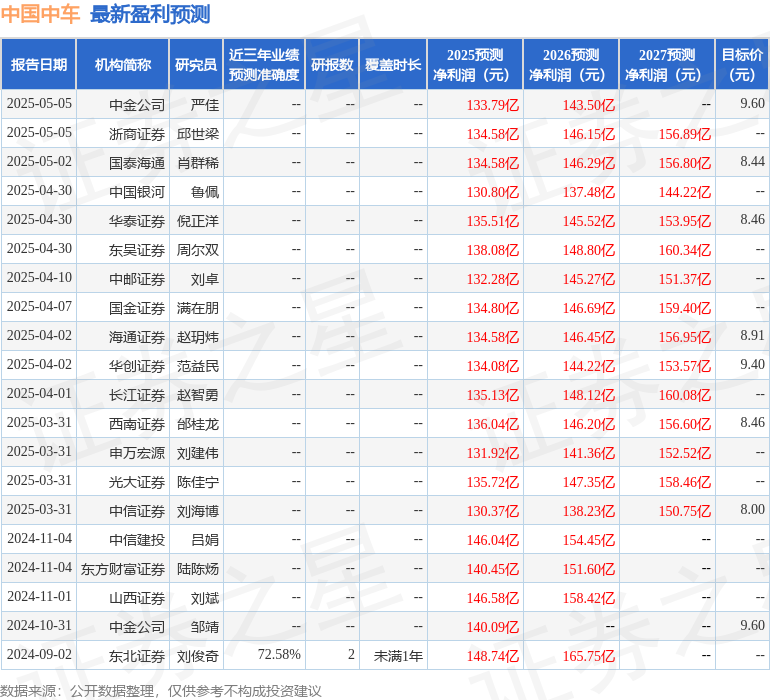The height and width of the screenshot is (700, 770).
Task: Click researcher 肖群稀
Action: coord(198,163)
